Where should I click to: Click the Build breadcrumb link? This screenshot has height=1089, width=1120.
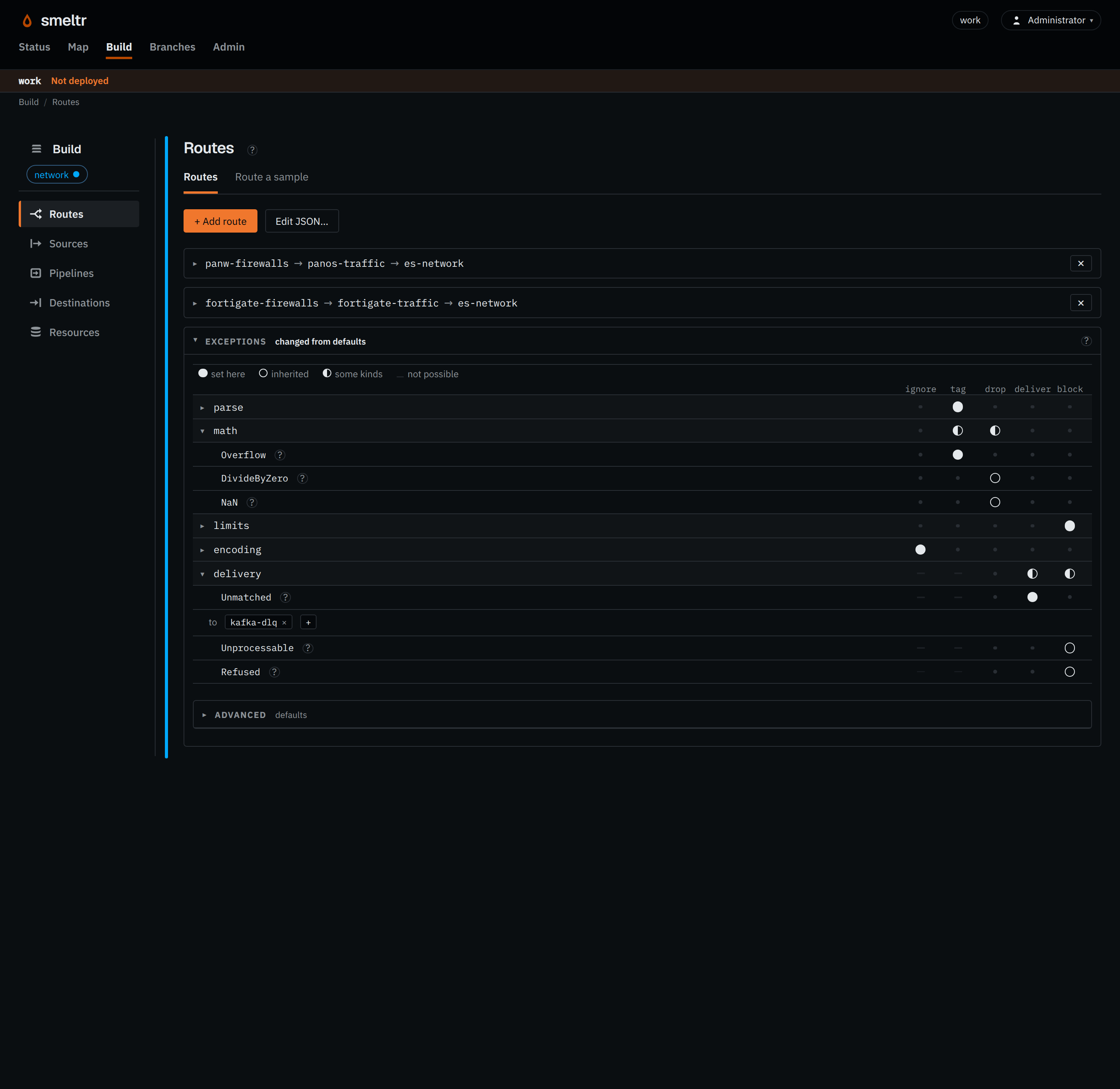[x=29, y=102]
